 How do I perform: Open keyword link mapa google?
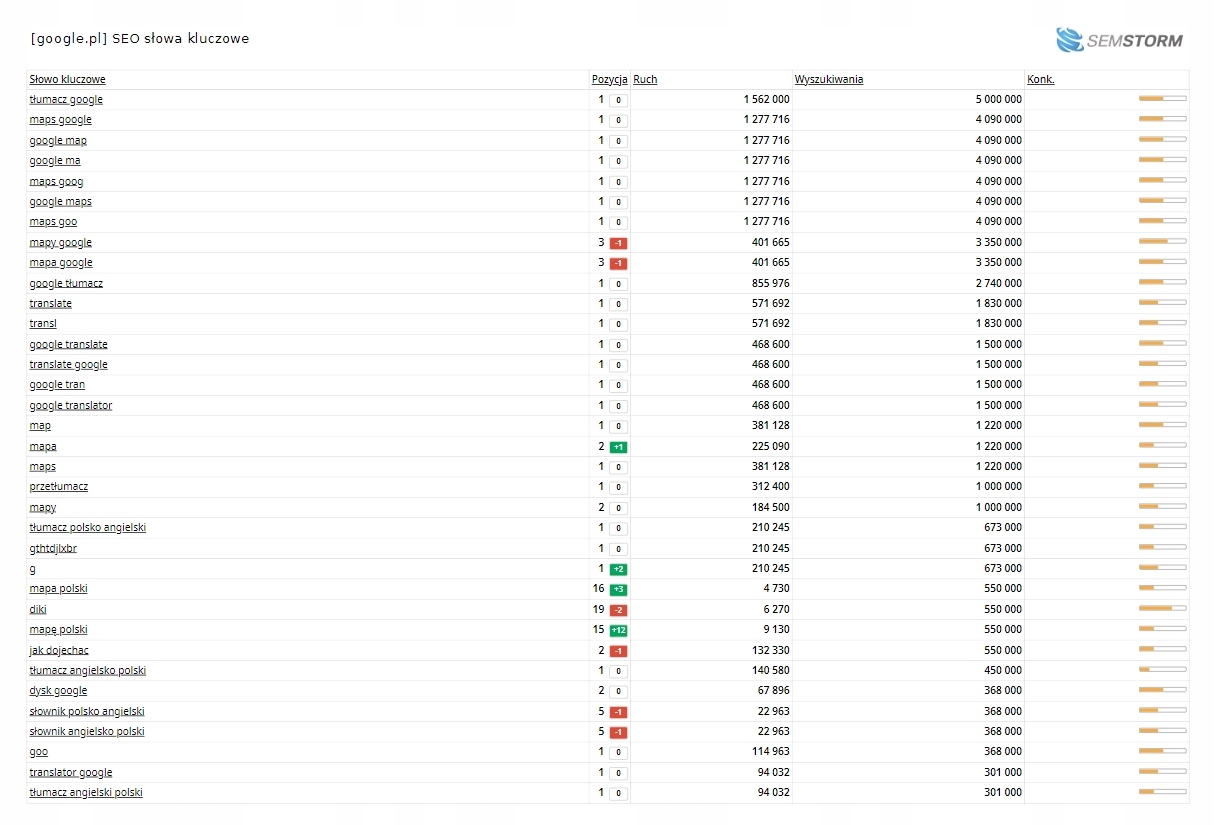(x=61, y=263)
